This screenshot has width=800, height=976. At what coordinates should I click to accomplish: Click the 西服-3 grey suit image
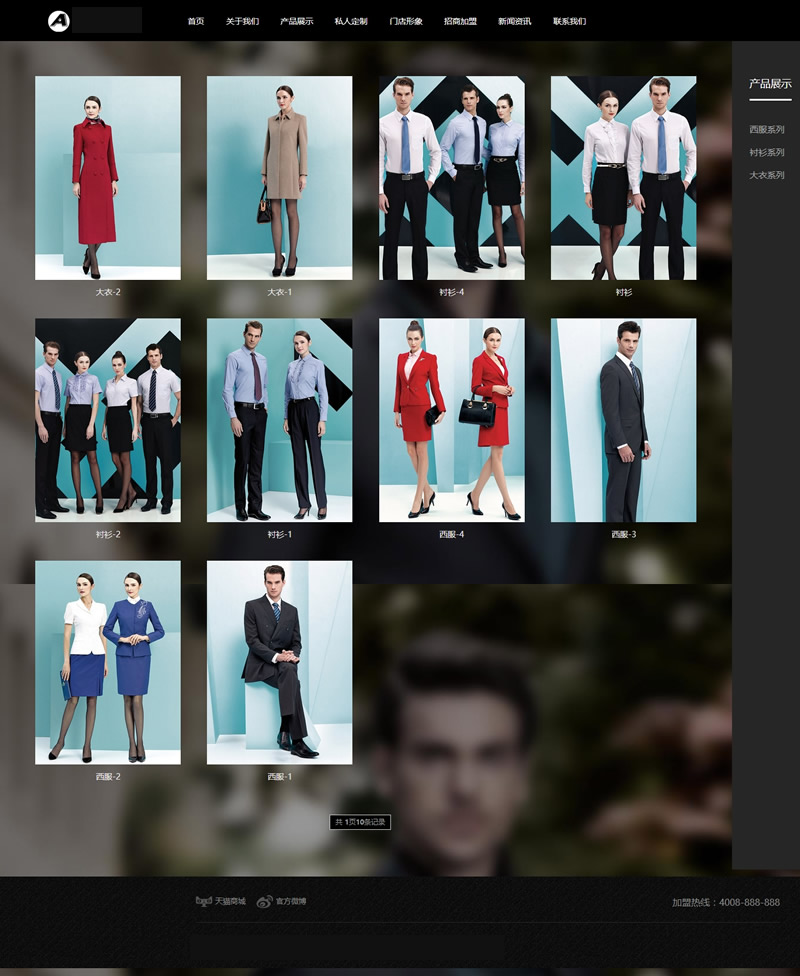click(624, 420)
